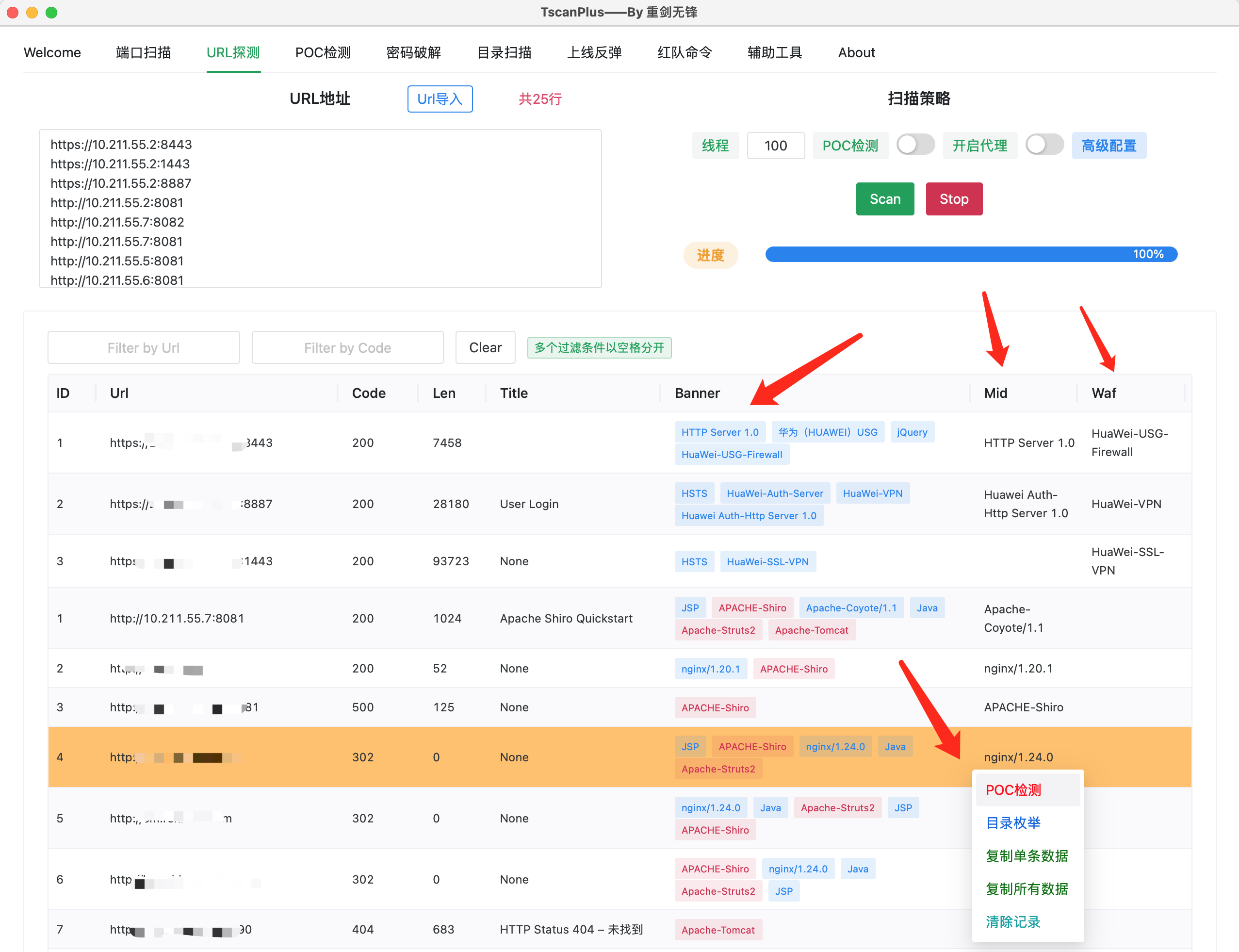Select POC检测 from the context menu

[1013, 790]
